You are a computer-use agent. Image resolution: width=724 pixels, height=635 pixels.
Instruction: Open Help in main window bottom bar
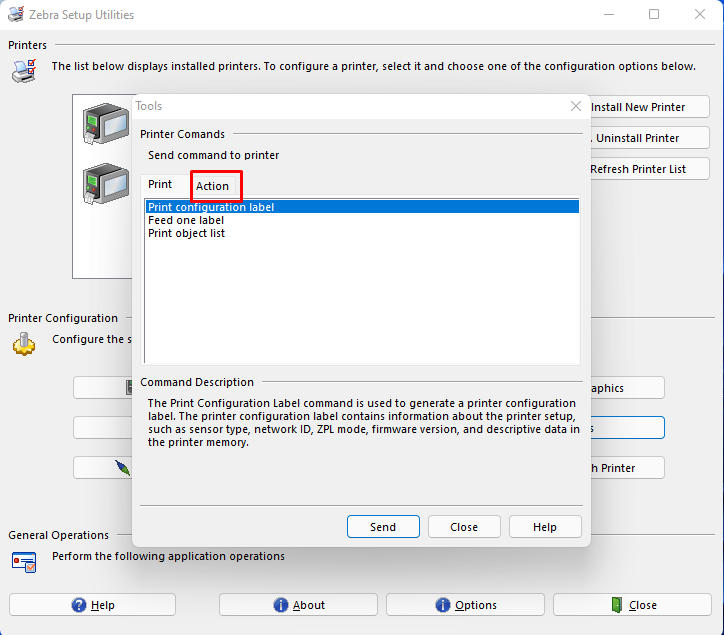click(92, 605)
